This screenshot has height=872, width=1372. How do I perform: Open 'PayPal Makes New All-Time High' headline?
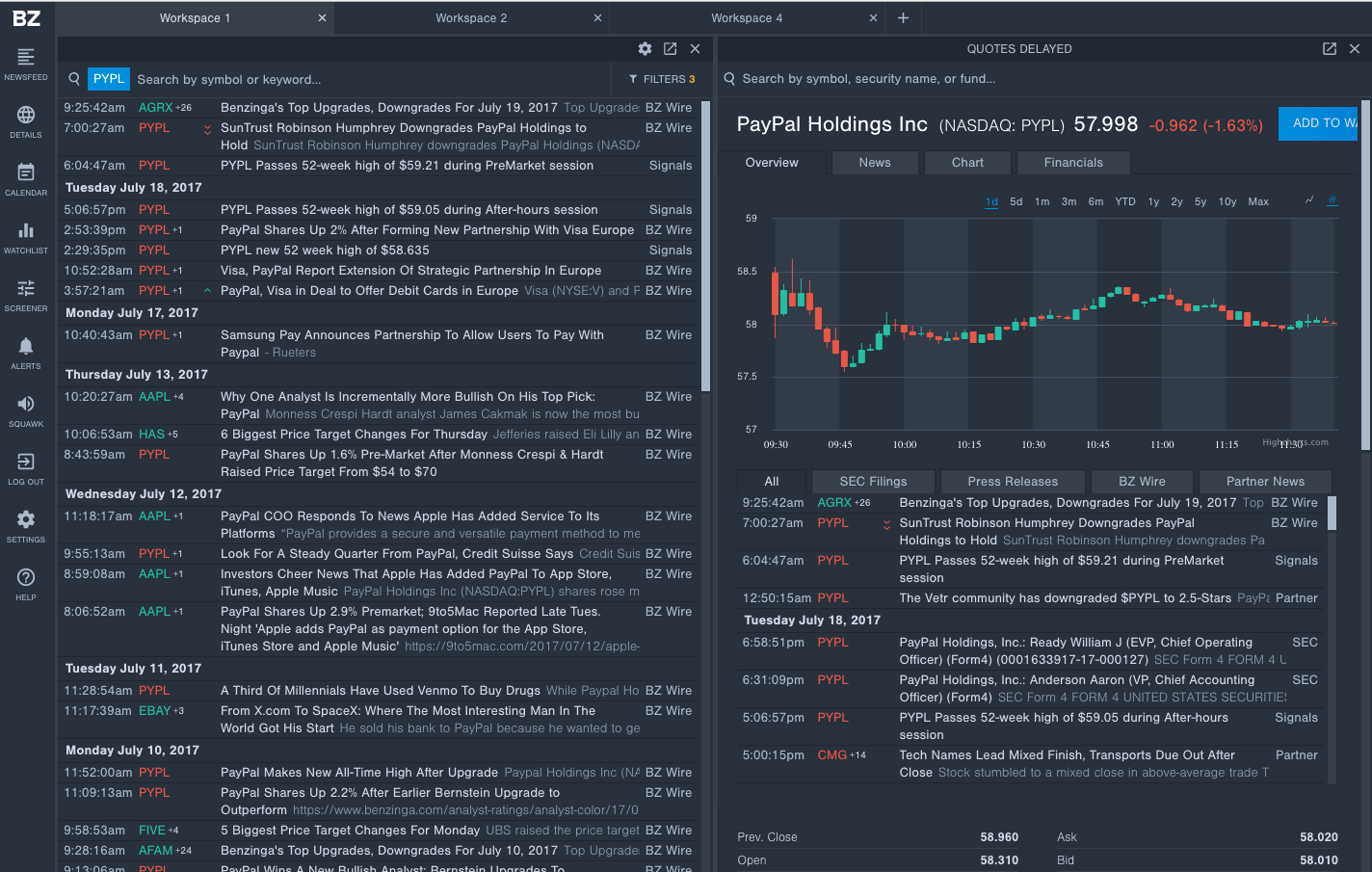359,773
